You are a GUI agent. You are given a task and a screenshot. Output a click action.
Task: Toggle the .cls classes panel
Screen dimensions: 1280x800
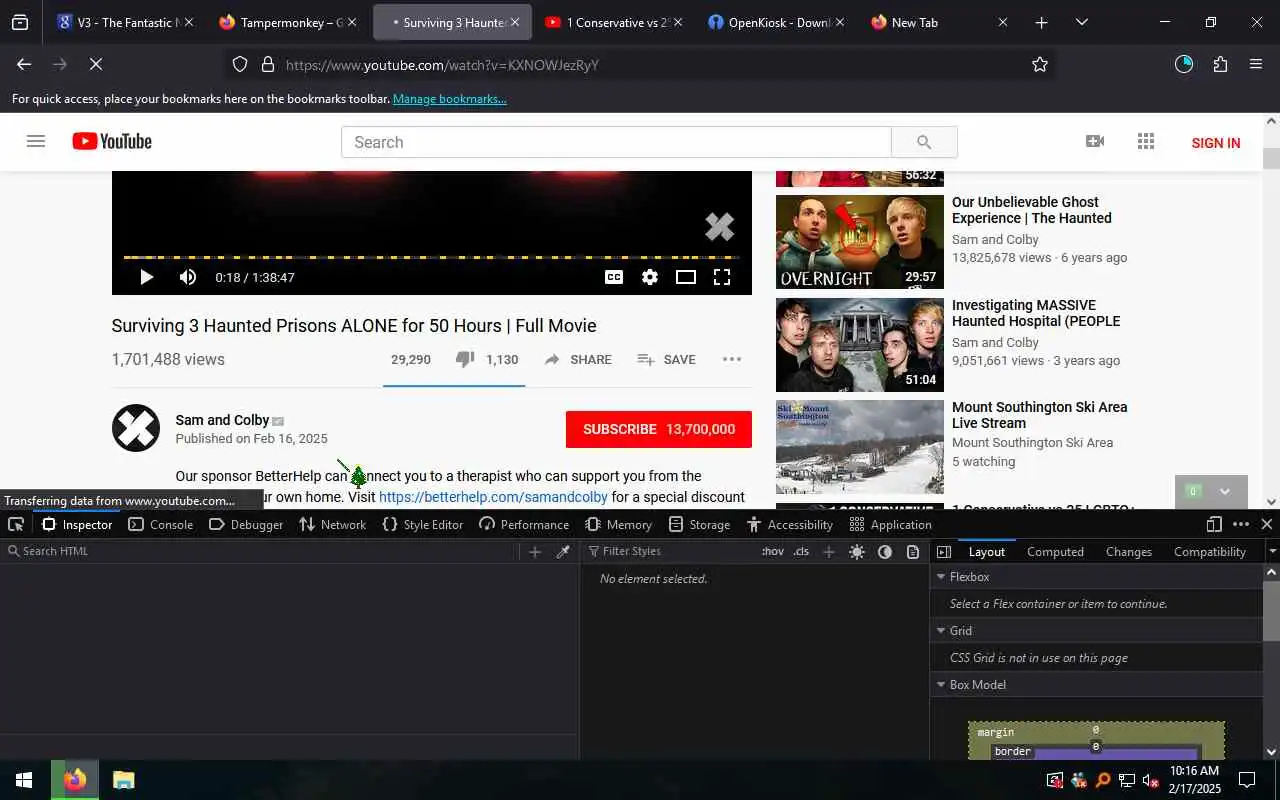tap(801, 551)
